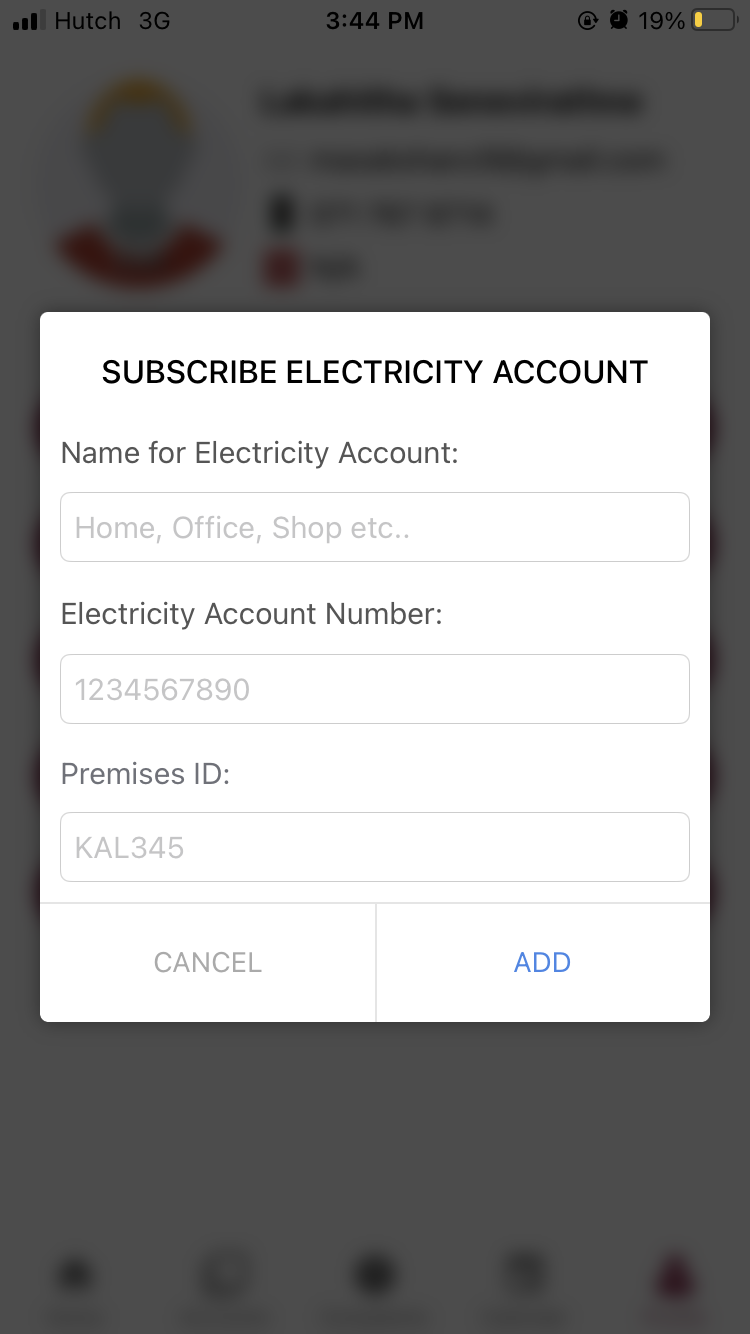Tap the red highlighted bottom tab icon
The image size is (750, 1334).
pyautogui.click(x=675, y=1277)
